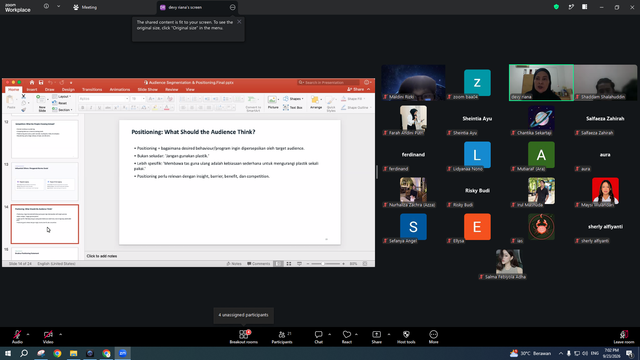Image resolution: width=640 pixels, height=360 pixels.
Task: Open PowerPoint Insert ribbon tab
Action: [x=32, y=89]
